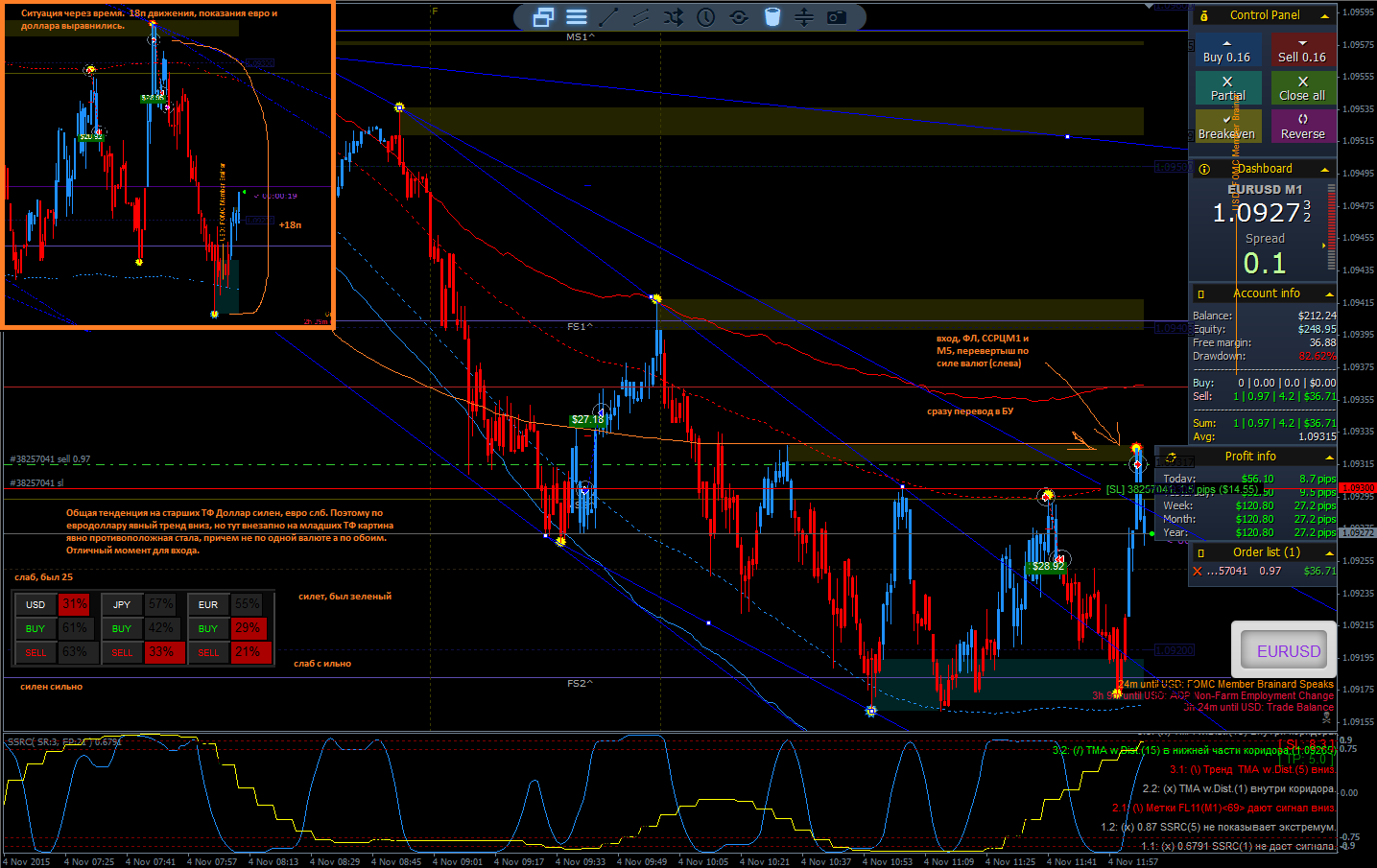Click the SELL cell under EUR
The height and width of the screenshot is (868, 1377).
[208, 652]
